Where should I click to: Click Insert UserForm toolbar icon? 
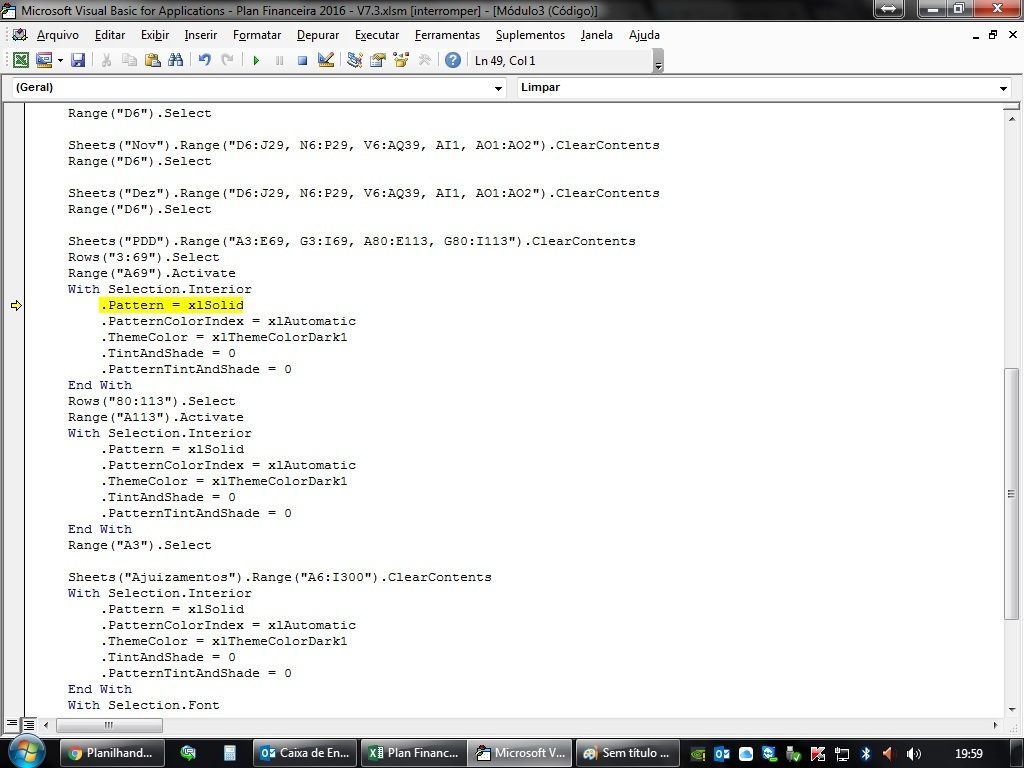pos(44,60)
